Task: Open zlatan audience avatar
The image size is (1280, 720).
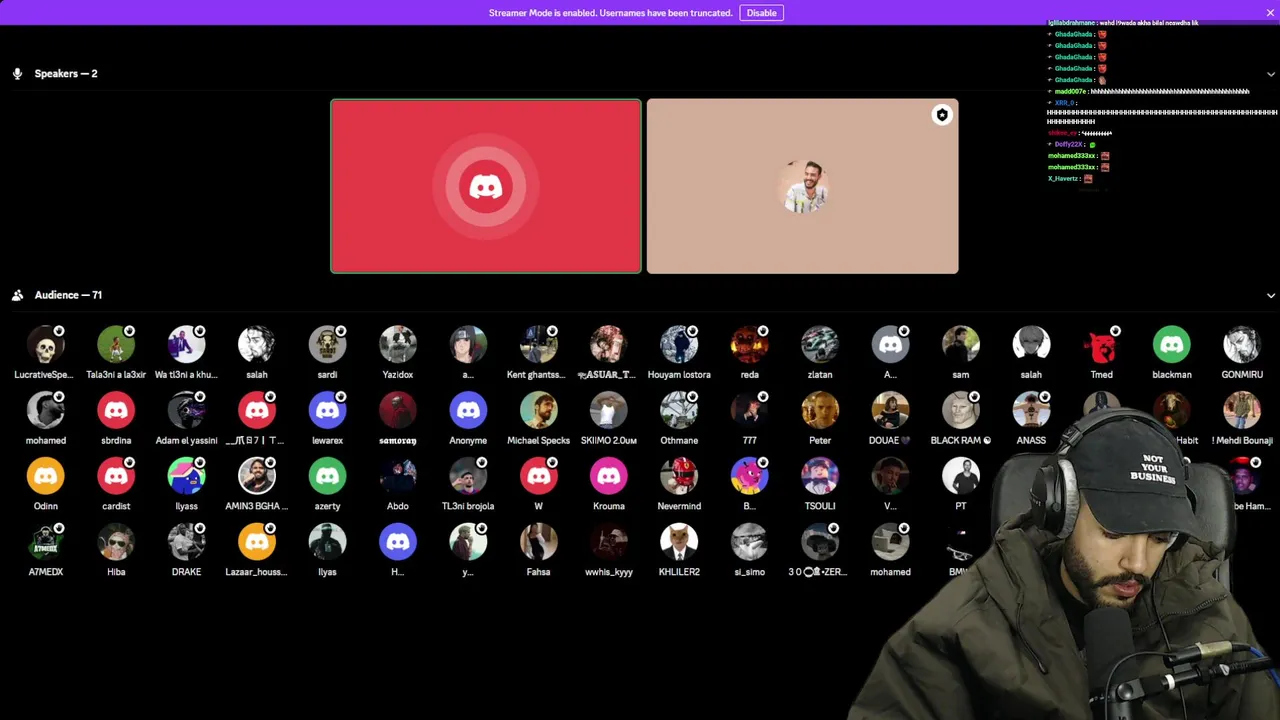Action: coord(820,345)
